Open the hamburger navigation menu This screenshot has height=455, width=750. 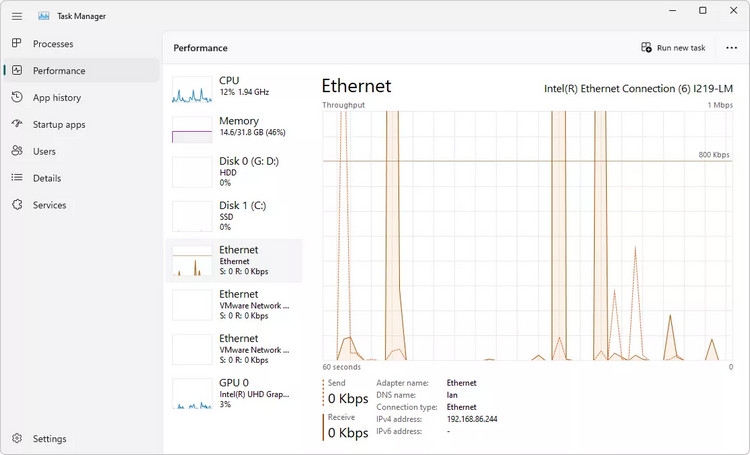17,16
